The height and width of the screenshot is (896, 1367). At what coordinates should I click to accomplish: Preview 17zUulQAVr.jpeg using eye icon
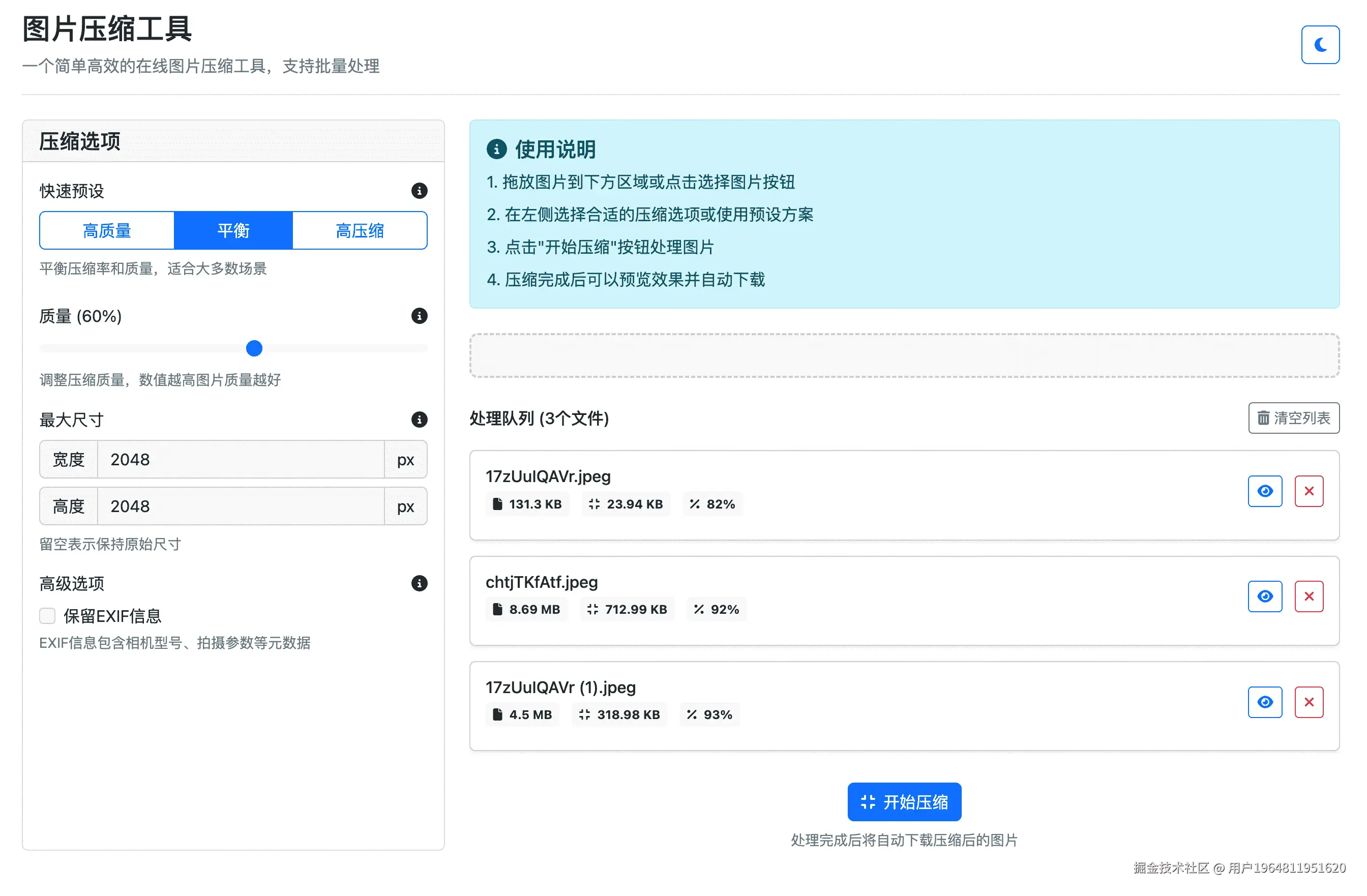1264,491
